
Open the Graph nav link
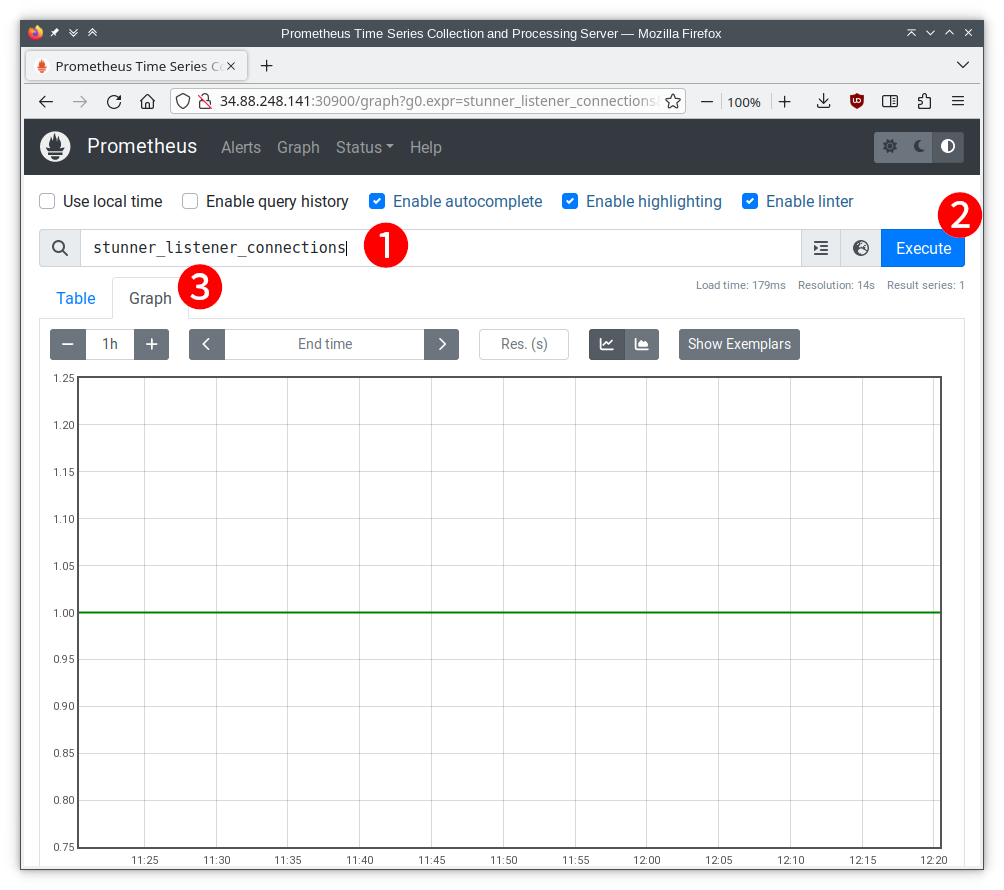(x=298, y=147)
